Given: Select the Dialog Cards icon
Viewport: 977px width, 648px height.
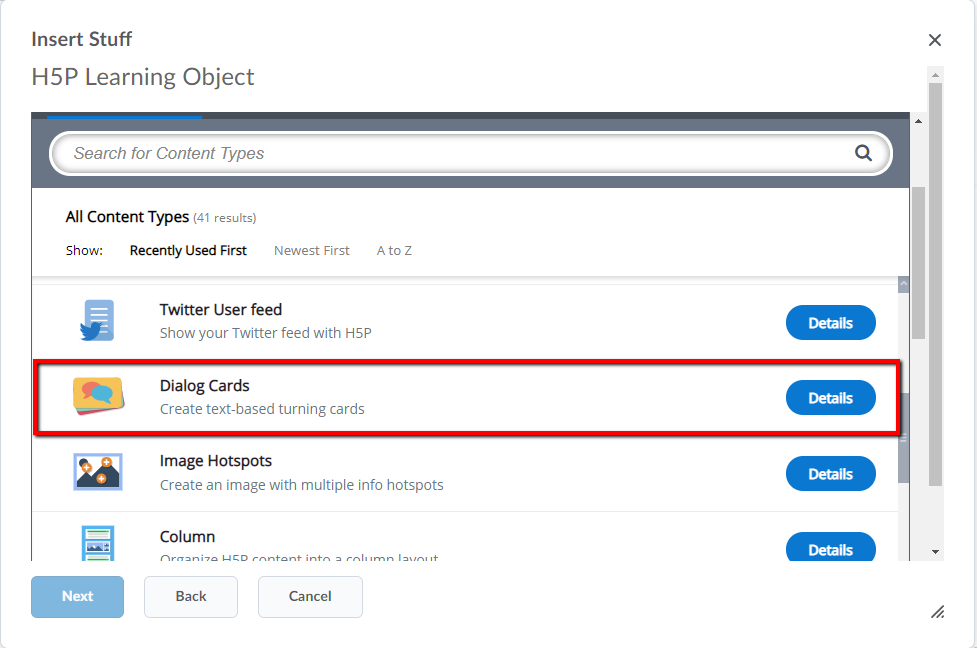Looking at the screenshot, I should (x=97, y=396).
